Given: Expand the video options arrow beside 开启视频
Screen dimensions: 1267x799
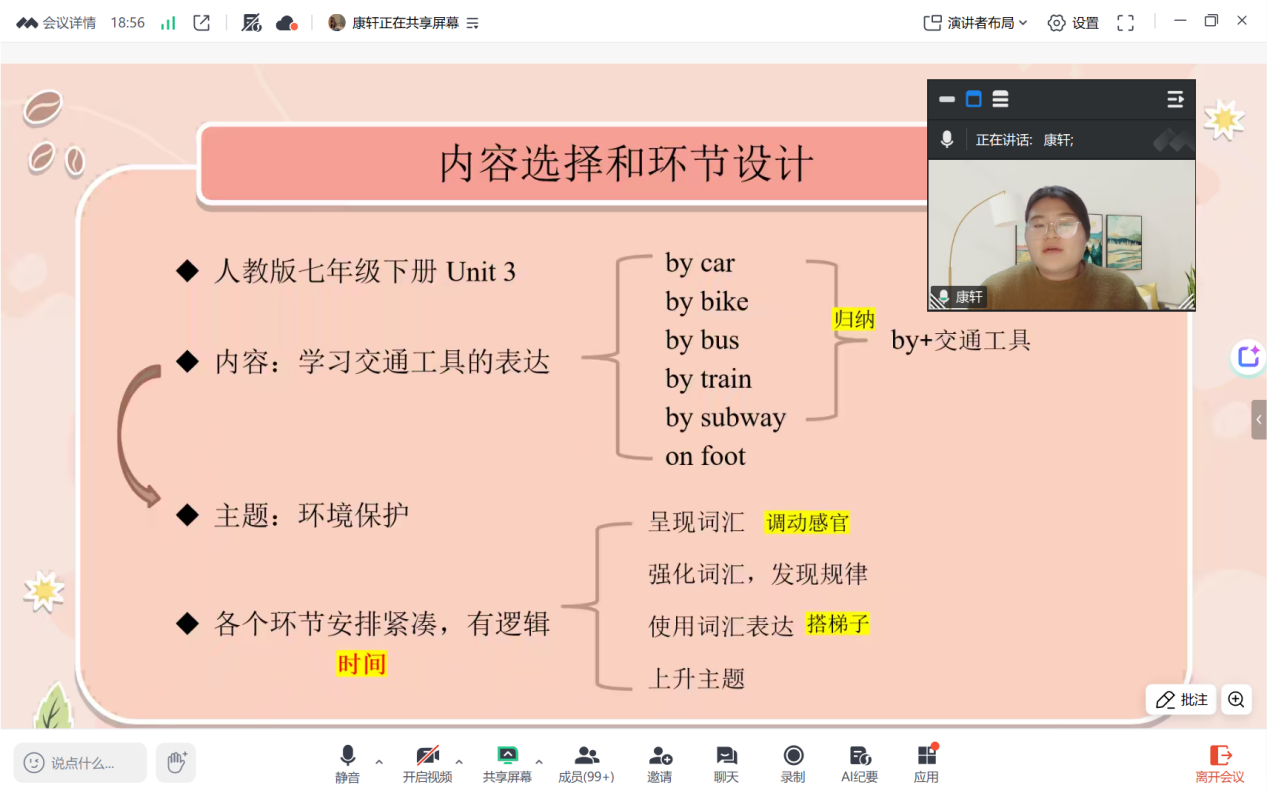Looking at the screenshot, I should tap(459, 761).
